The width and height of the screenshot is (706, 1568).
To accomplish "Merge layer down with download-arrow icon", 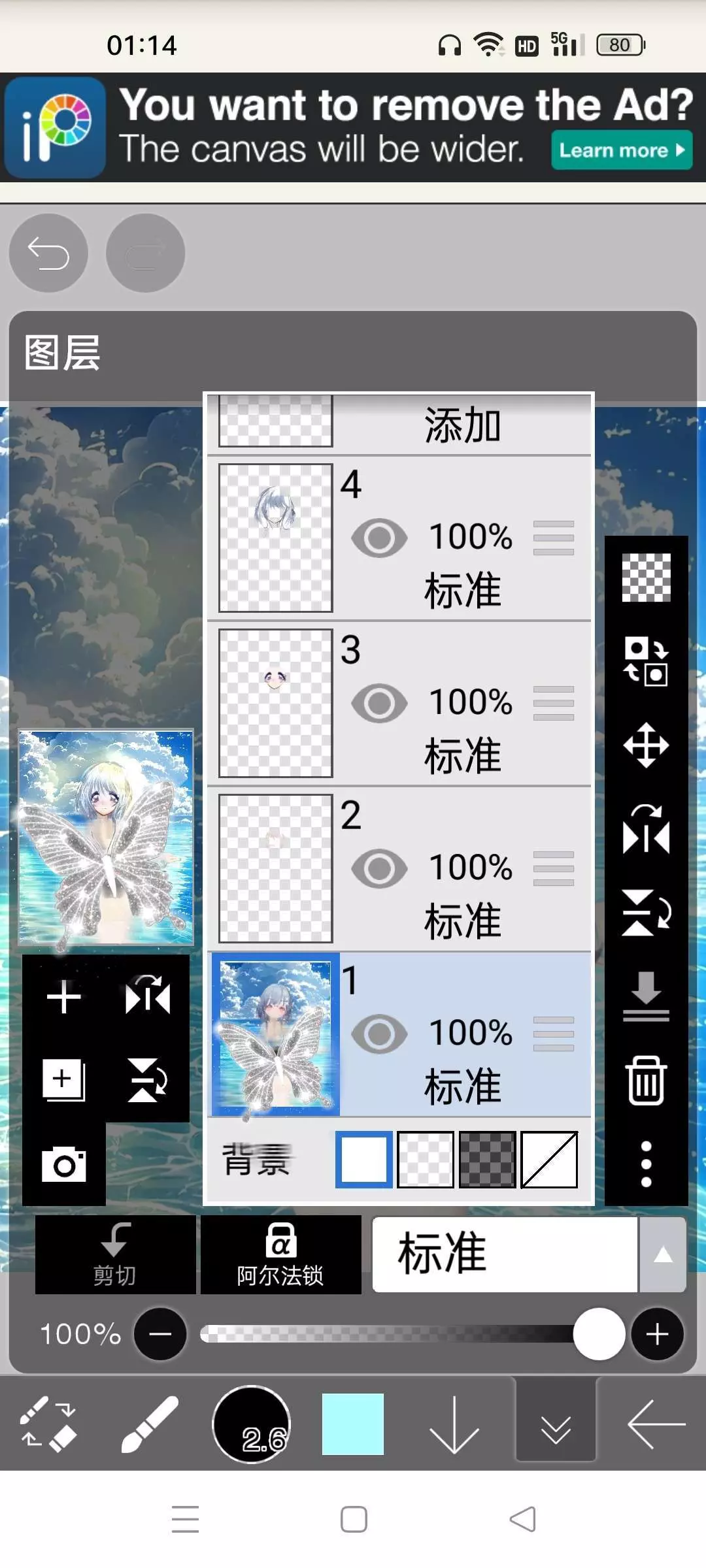I will point(646,996).
